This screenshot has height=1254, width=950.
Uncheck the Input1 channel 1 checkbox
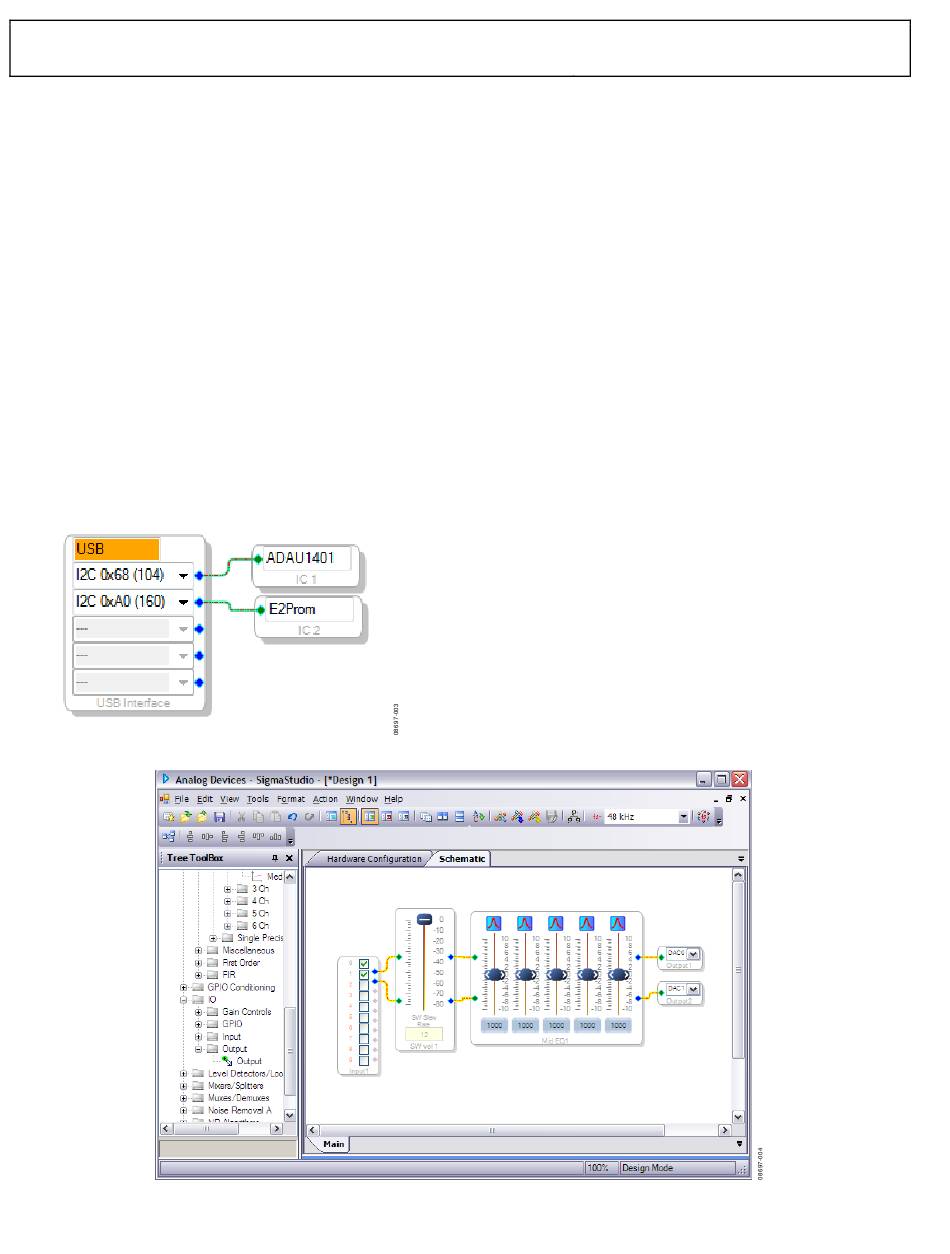click(x=364, y=976)
